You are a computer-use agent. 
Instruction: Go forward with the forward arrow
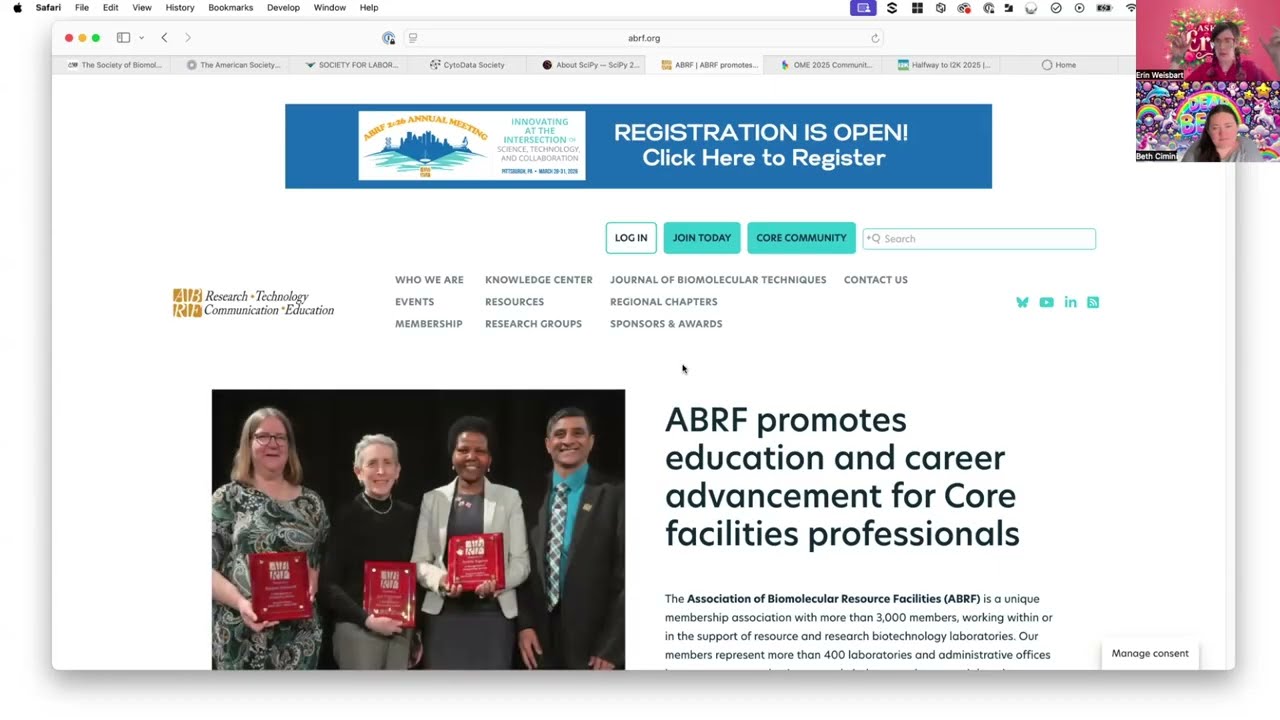[x=187, y=38]
